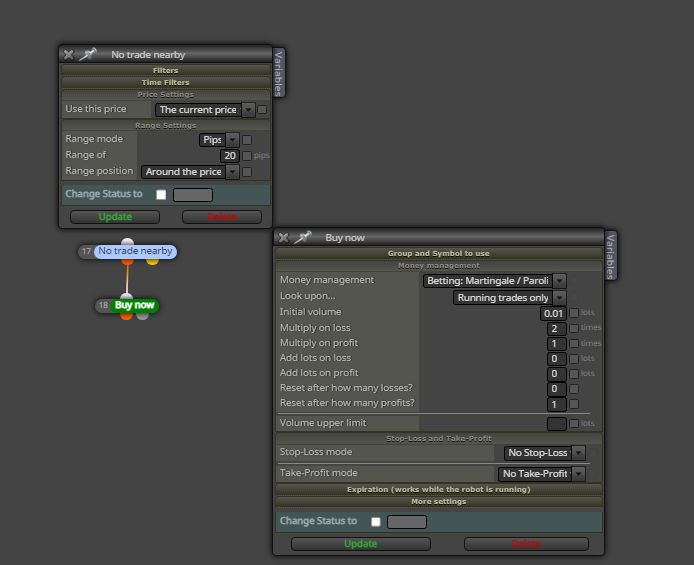Viewport: 694px width, 565px height.
Task: Edit Multiply on profit value
Action: [x=556, y=344]
